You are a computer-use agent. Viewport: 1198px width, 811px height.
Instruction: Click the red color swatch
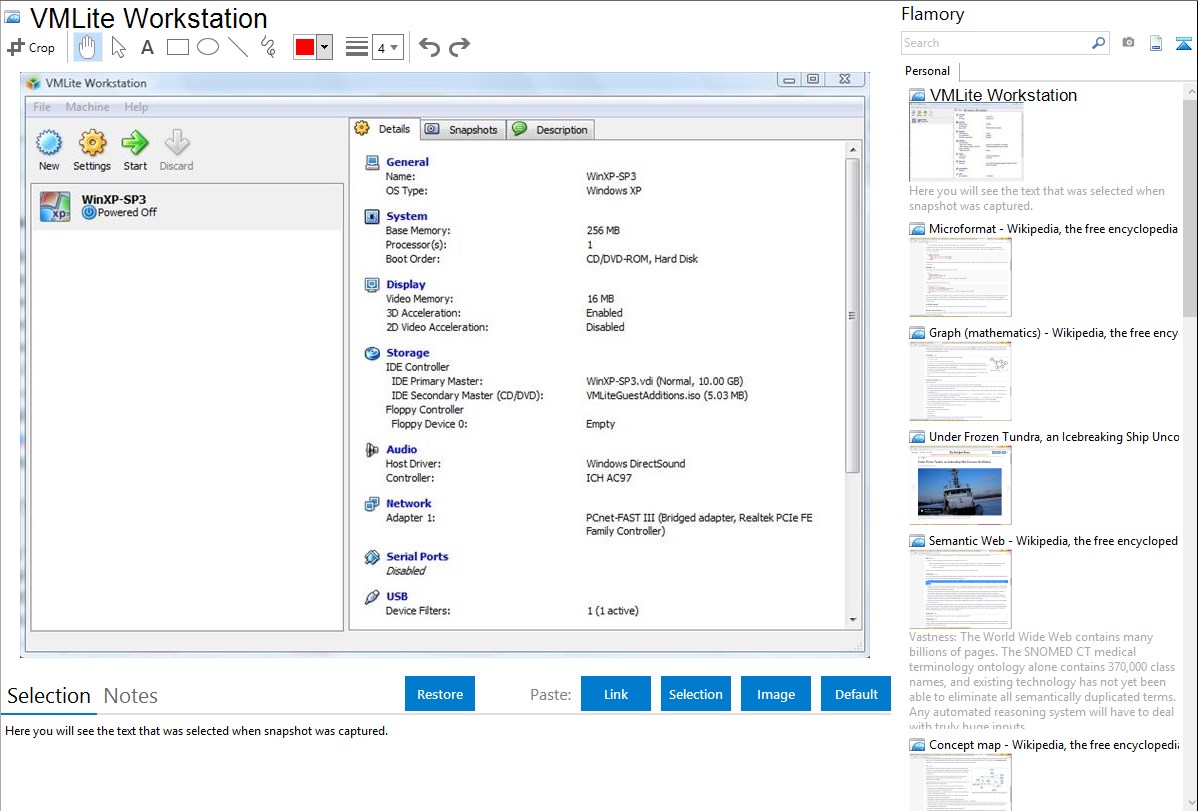pyautogui.click(x=305, y=47)
